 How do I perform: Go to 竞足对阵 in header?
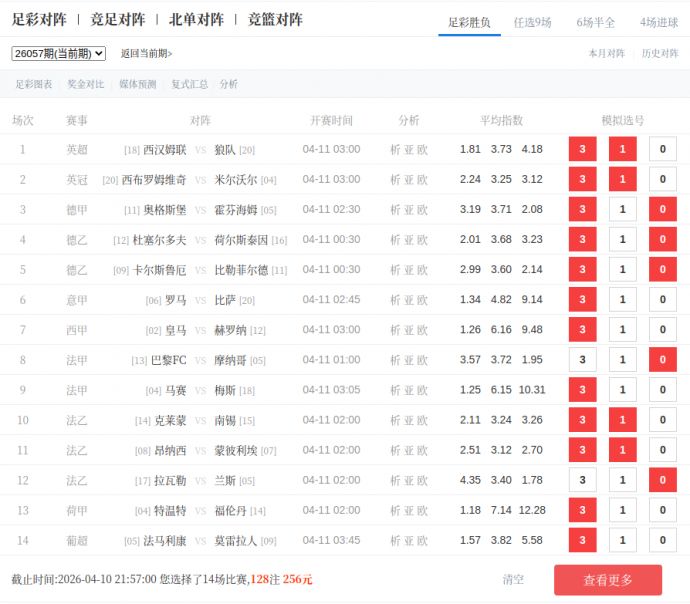click(117, 20)
